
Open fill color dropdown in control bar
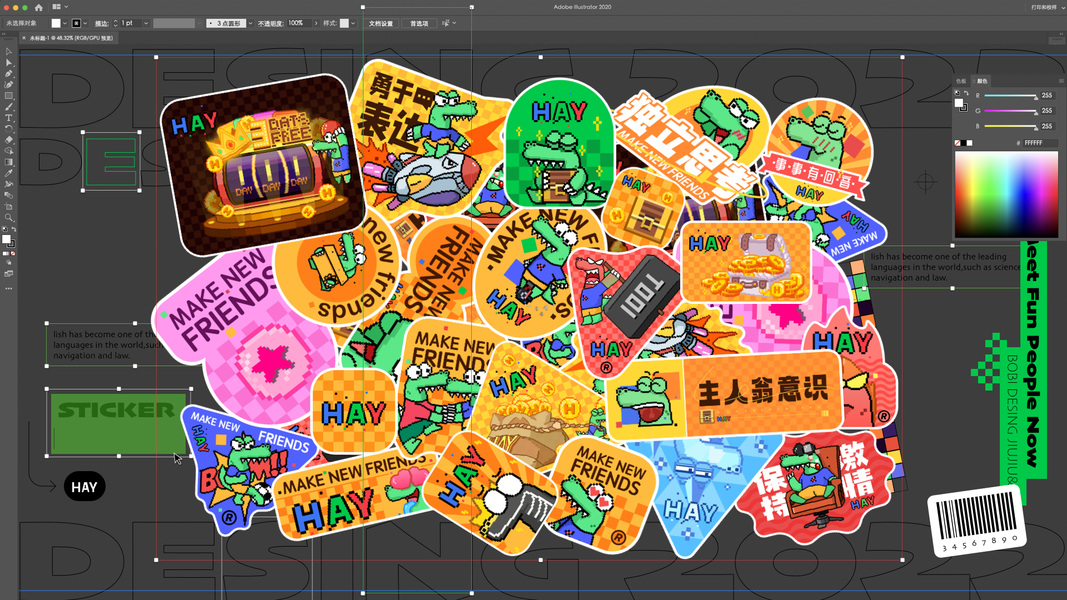[x=64, y=23]
